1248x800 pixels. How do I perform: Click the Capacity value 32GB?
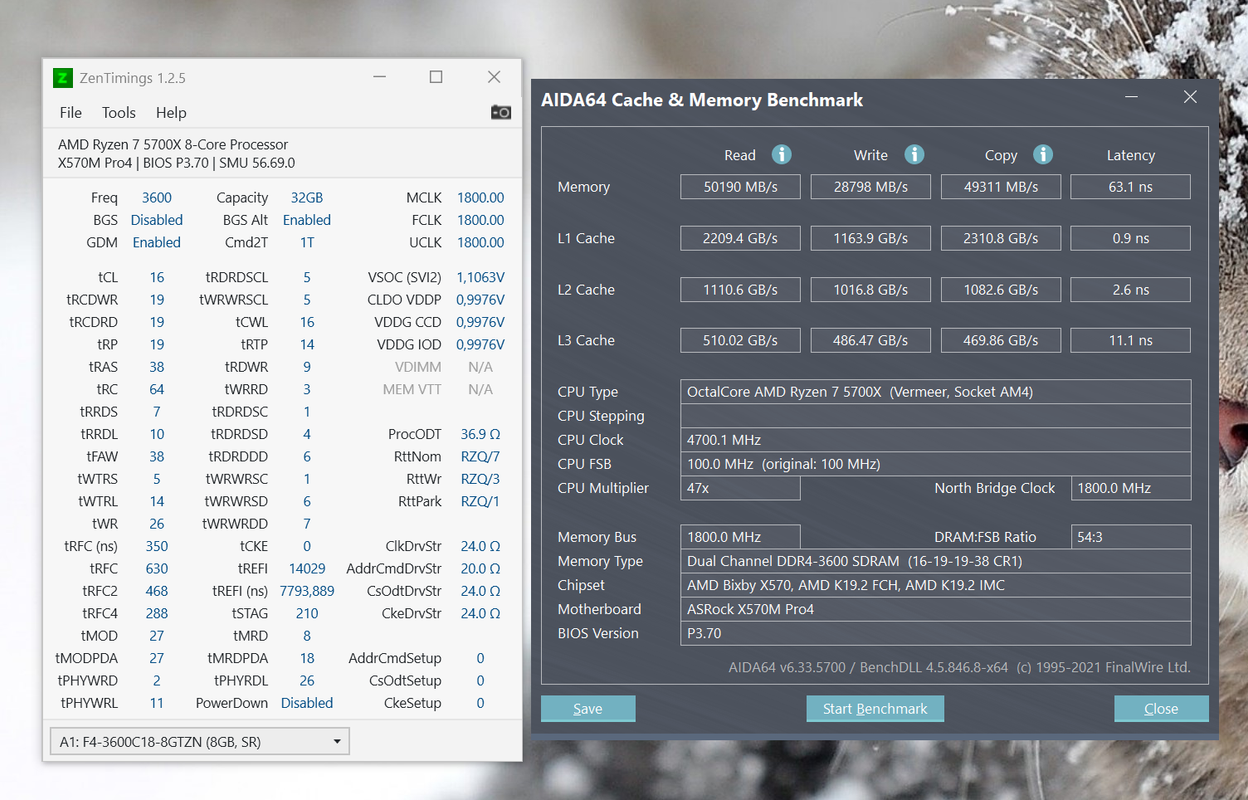tap(307, 198)
